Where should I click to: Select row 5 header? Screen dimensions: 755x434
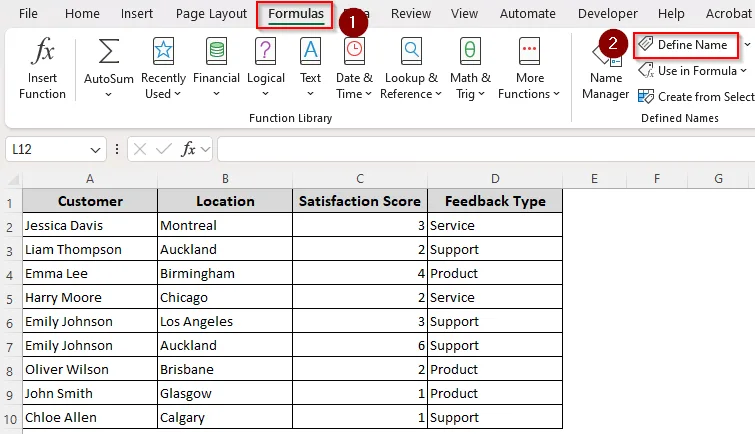click(10, 299)
